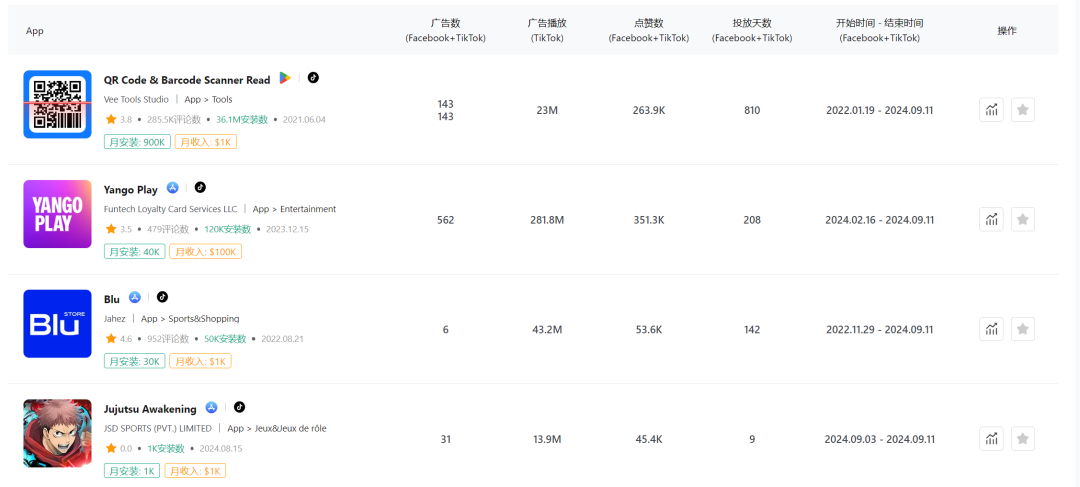Click the App column header

click(x=34, y=31)
